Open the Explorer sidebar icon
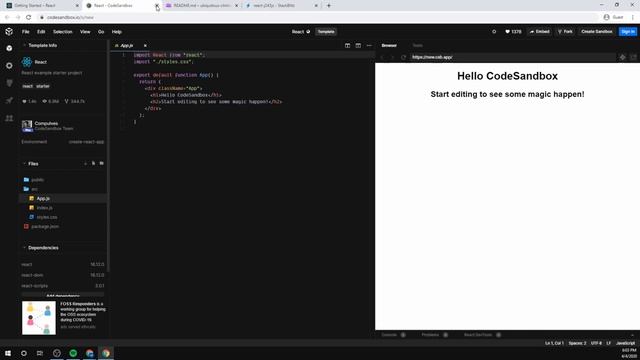 point(9,48)
